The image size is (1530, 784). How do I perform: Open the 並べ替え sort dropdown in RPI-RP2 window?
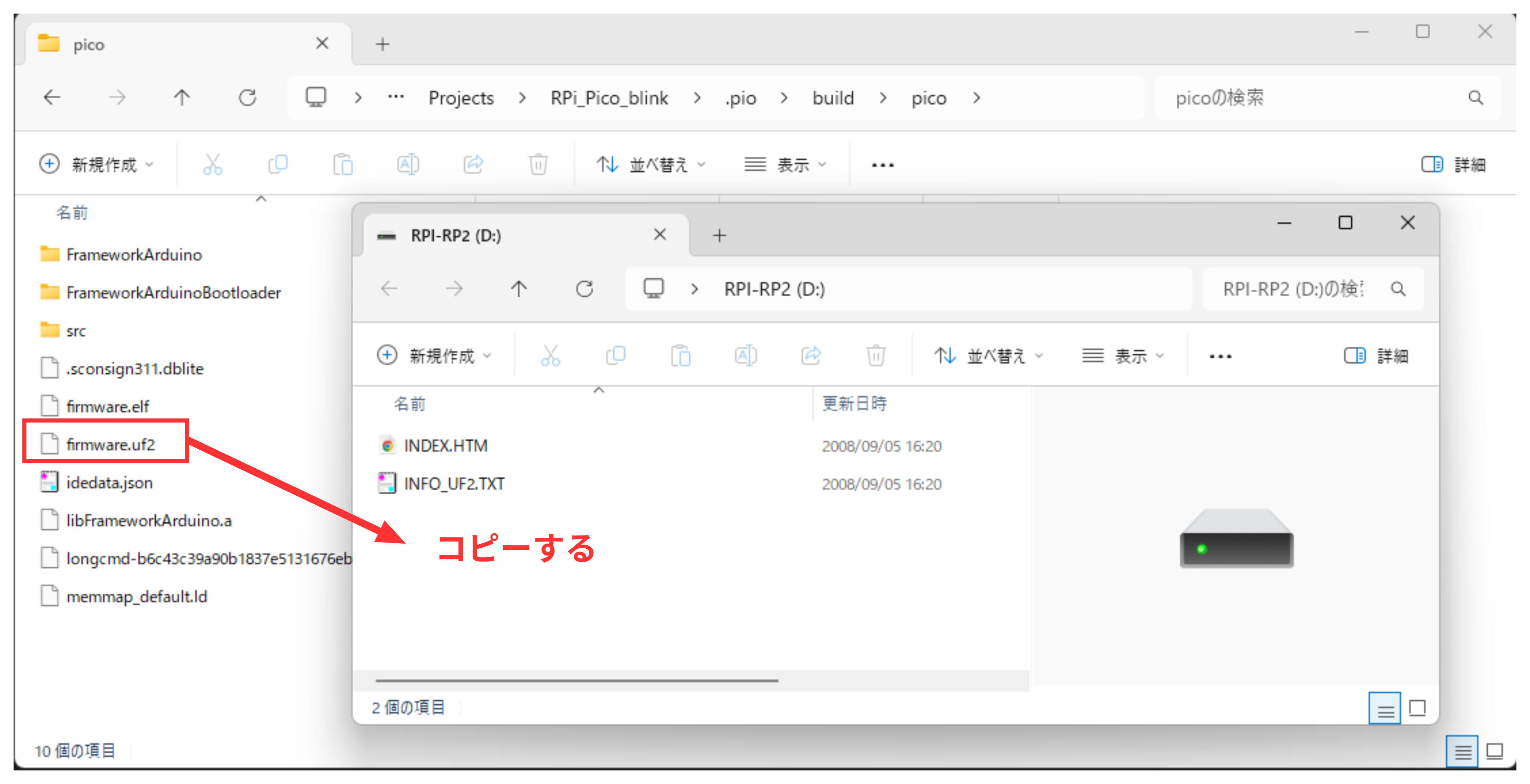point(988,356)
